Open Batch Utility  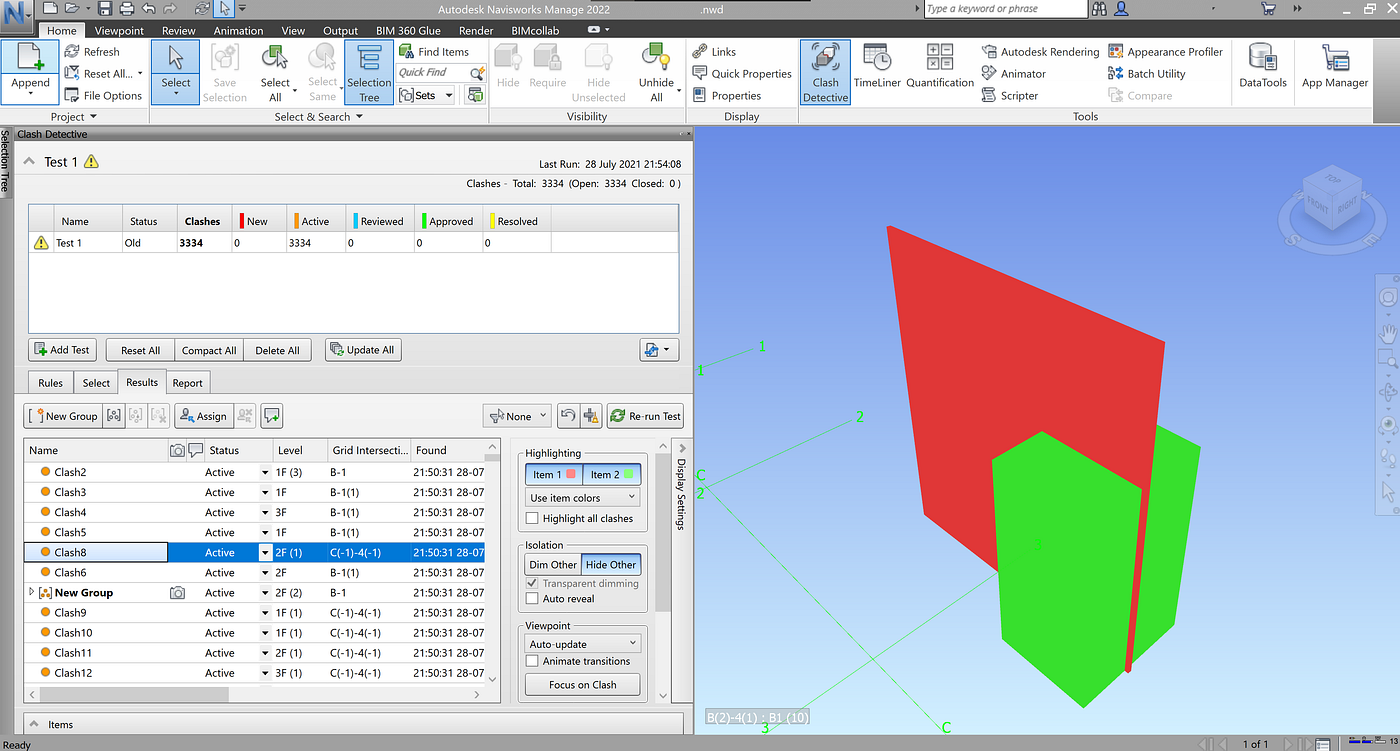point(1147,74)
